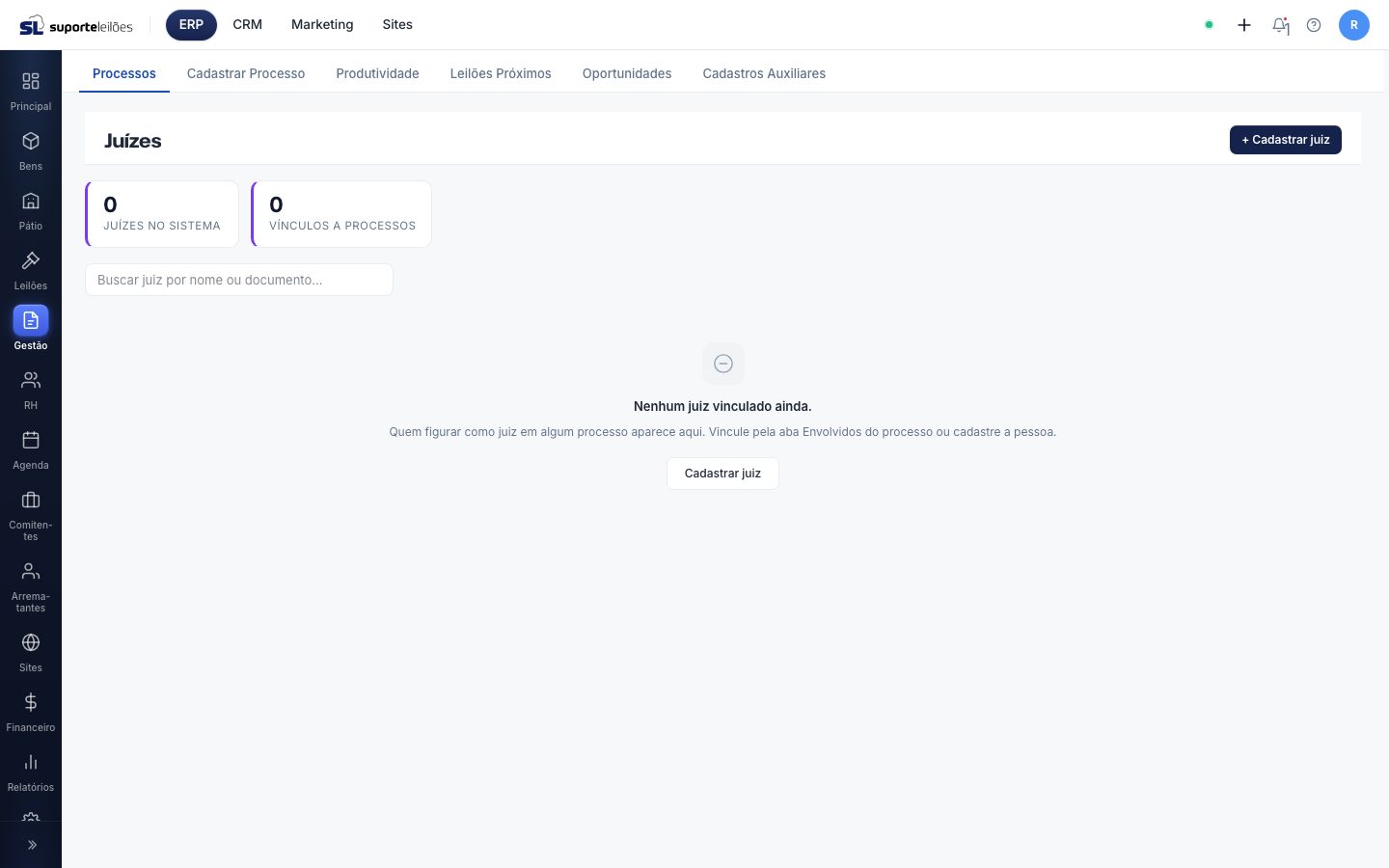Image resolution: width=1389 pixels, height=868 pixels.
Task: Expand the sidebar with the double chevron
Action: pyautogui.click(x=32, y=845)
